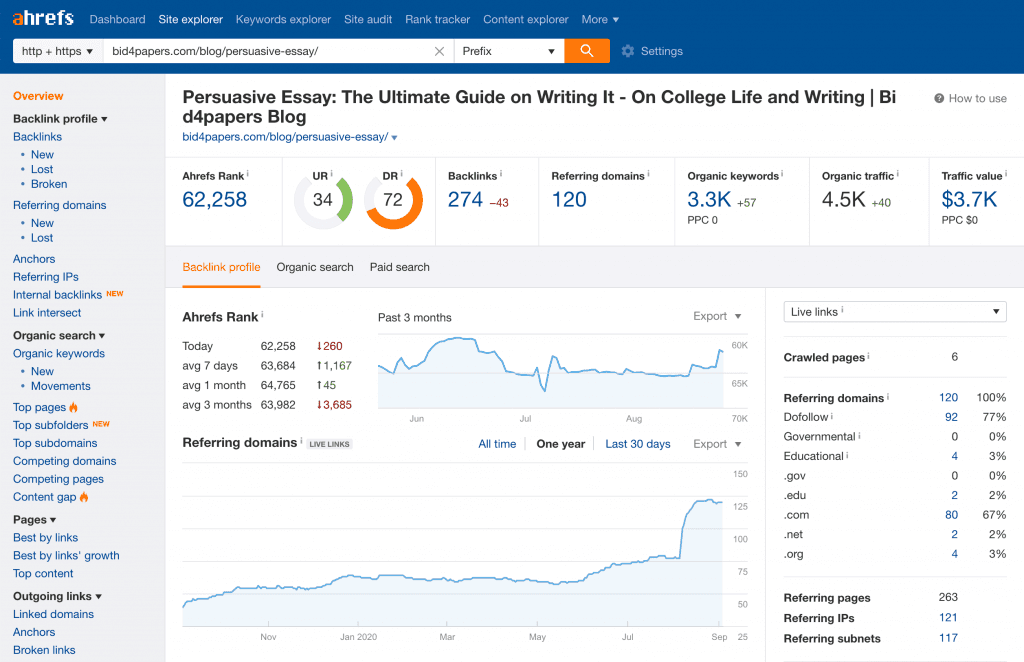Screen dimensions: 1024x662
Task: Click the info icon beside DR
Action: [401, 174]
